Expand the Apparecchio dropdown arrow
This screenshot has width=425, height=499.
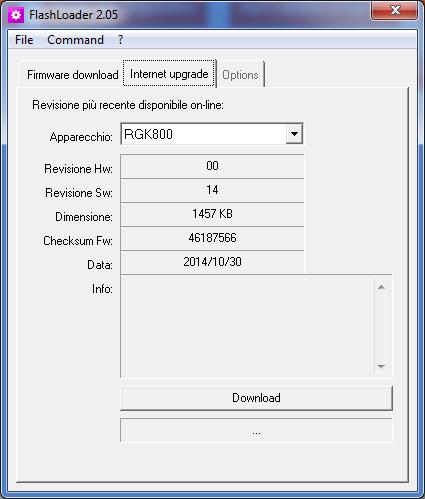point(294,134)
